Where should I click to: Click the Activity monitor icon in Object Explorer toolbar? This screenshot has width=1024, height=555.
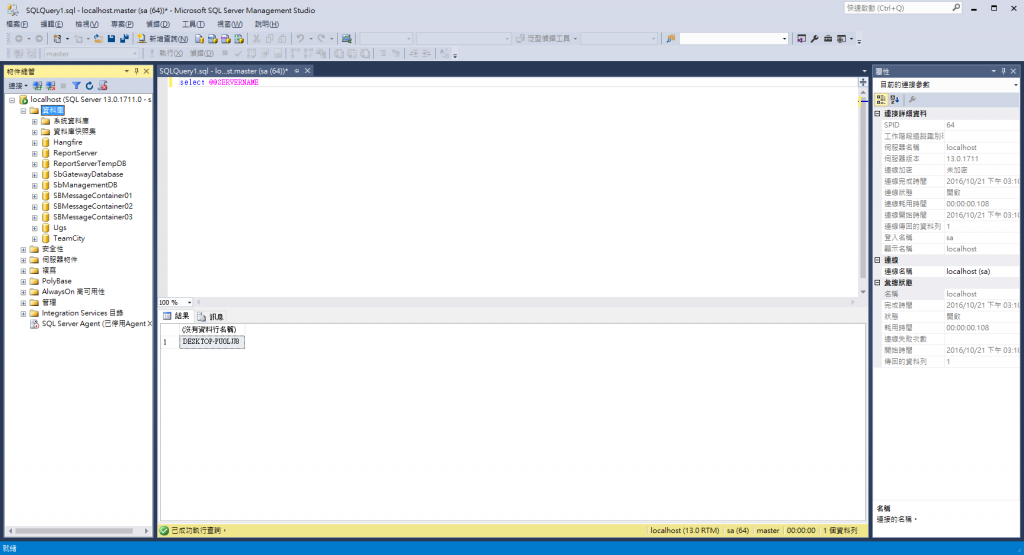[103, 86]
